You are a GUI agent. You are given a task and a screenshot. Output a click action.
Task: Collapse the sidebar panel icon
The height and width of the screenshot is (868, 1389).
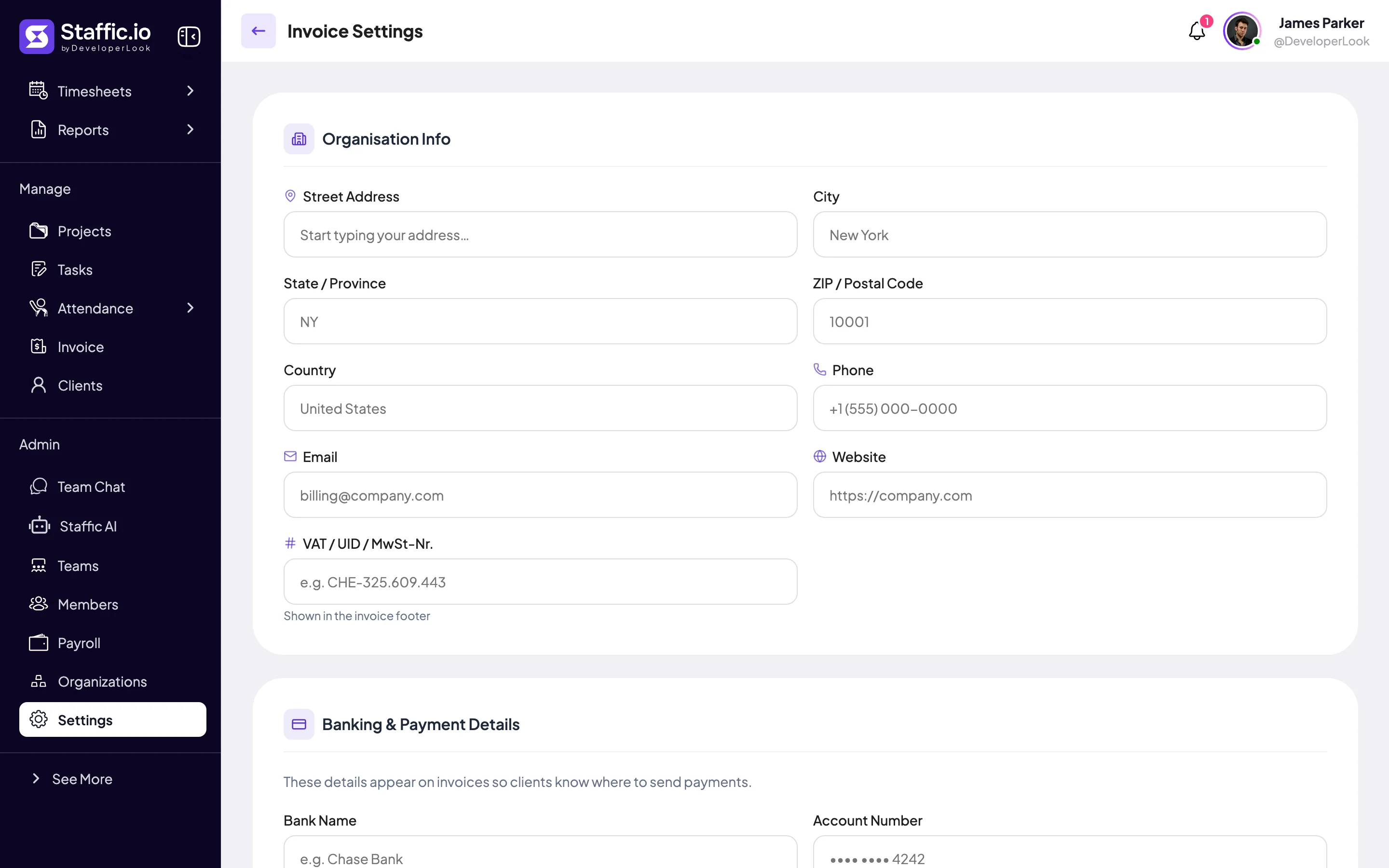pos(189,37)
